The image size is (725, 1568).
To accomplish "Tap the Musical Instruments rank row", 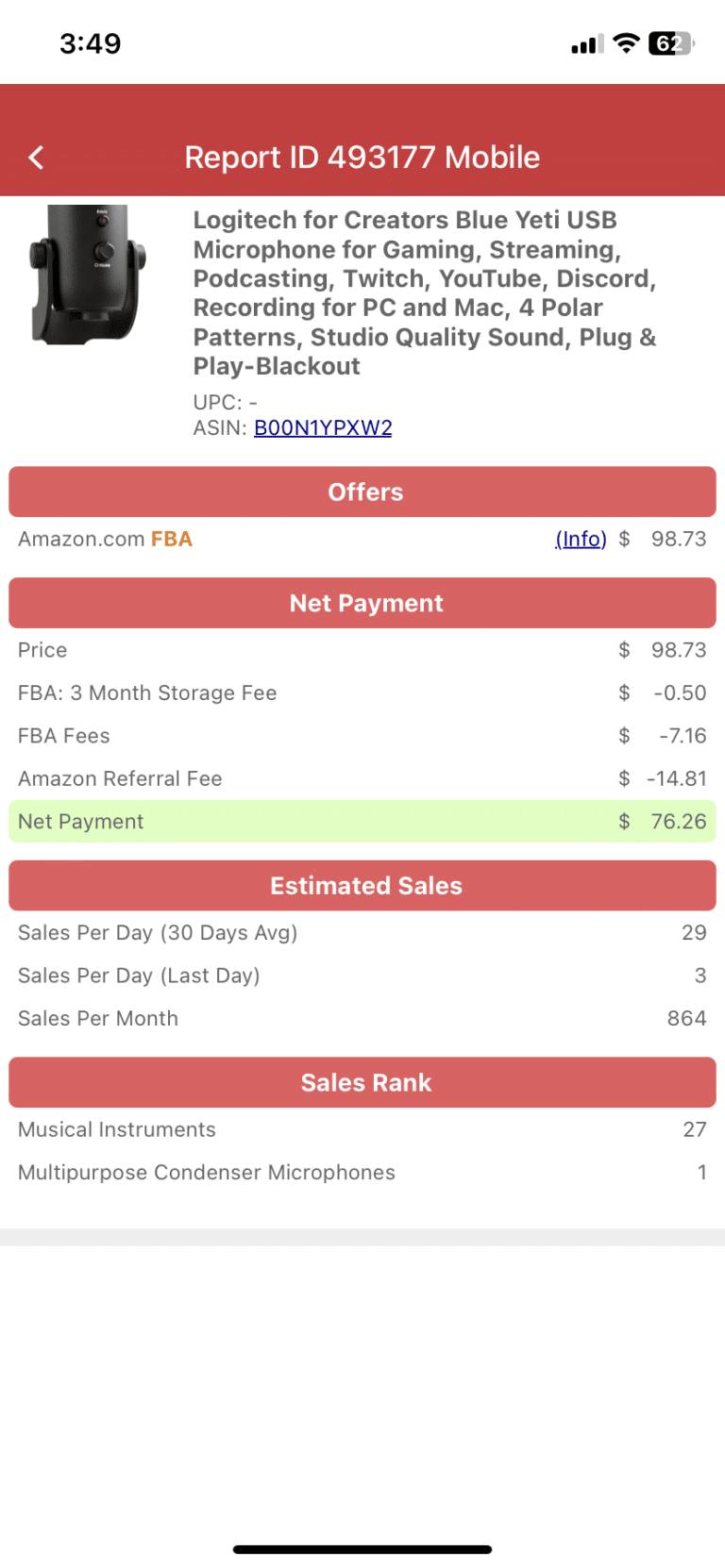I will click(362, 1129).
